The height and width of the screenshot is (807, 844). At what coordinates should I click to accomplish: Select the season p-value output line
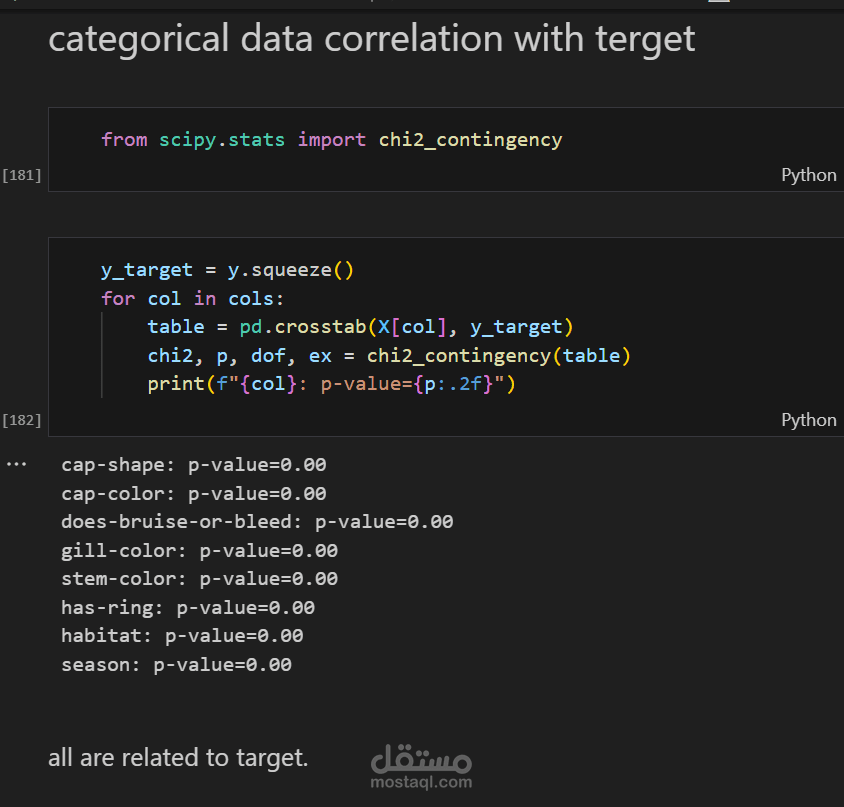(177, 665)
